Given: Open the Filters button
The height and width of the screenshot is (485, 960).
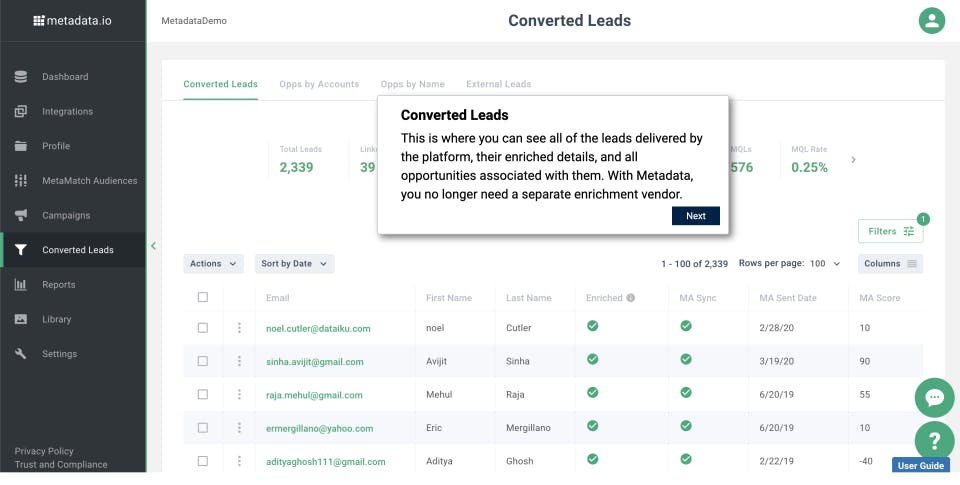Looking at the screenshot, I should [890, 231].
